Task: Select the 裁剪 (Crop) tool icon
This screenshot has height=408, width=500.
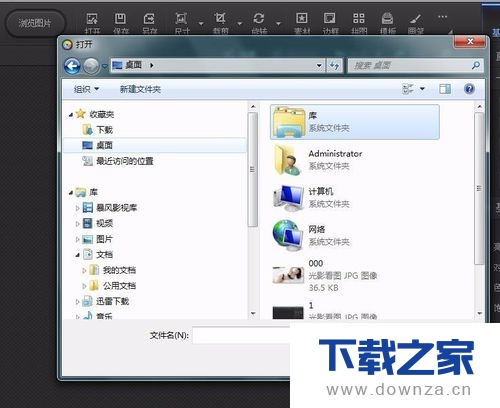Action: (220, 18)
